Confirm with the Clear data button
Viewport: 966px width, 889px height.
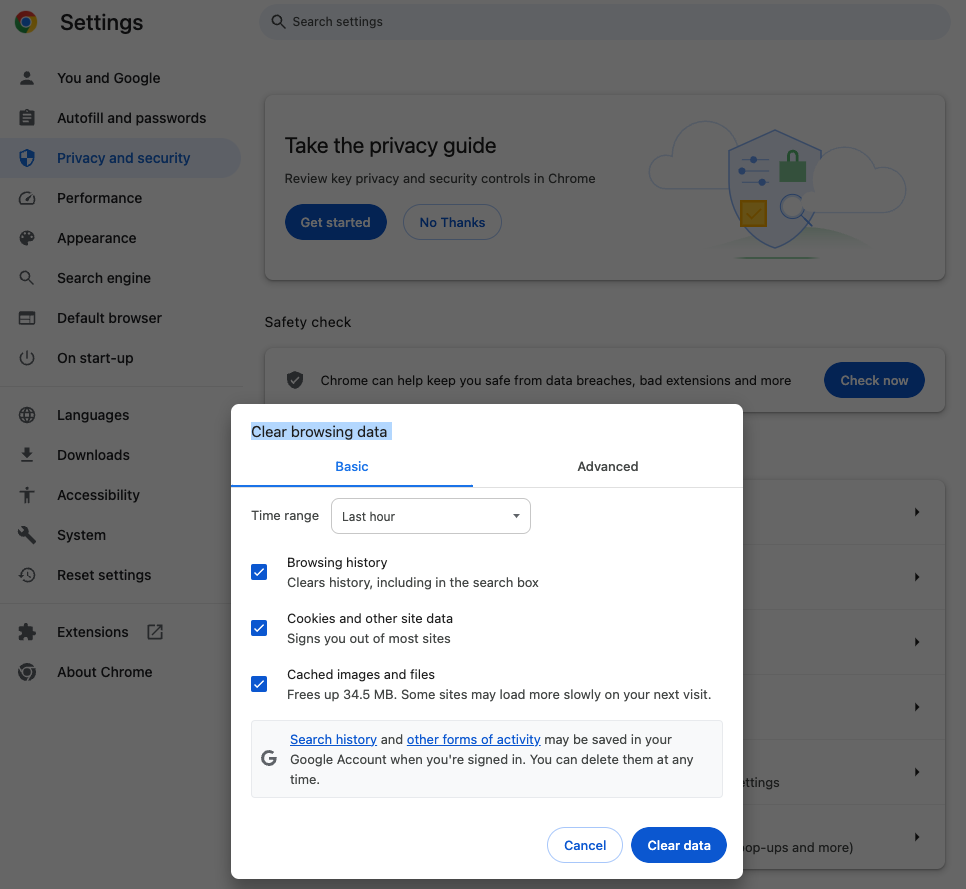679,845
